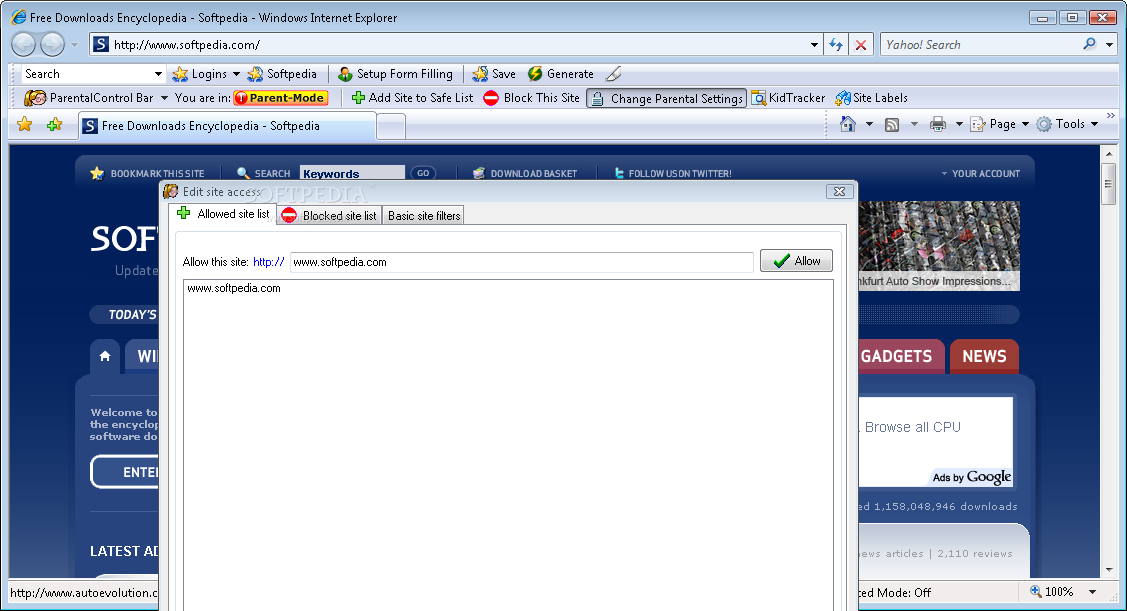The width and height of the screenshot is (1127, 611).
Task: Click the Favorites star icon
Action: coord(24,124)
